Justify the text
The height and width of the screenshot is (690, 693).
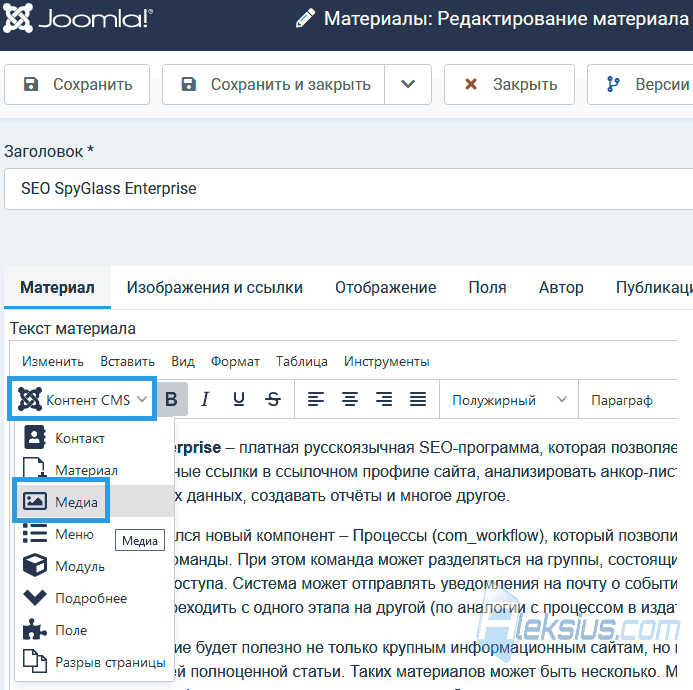418,399
